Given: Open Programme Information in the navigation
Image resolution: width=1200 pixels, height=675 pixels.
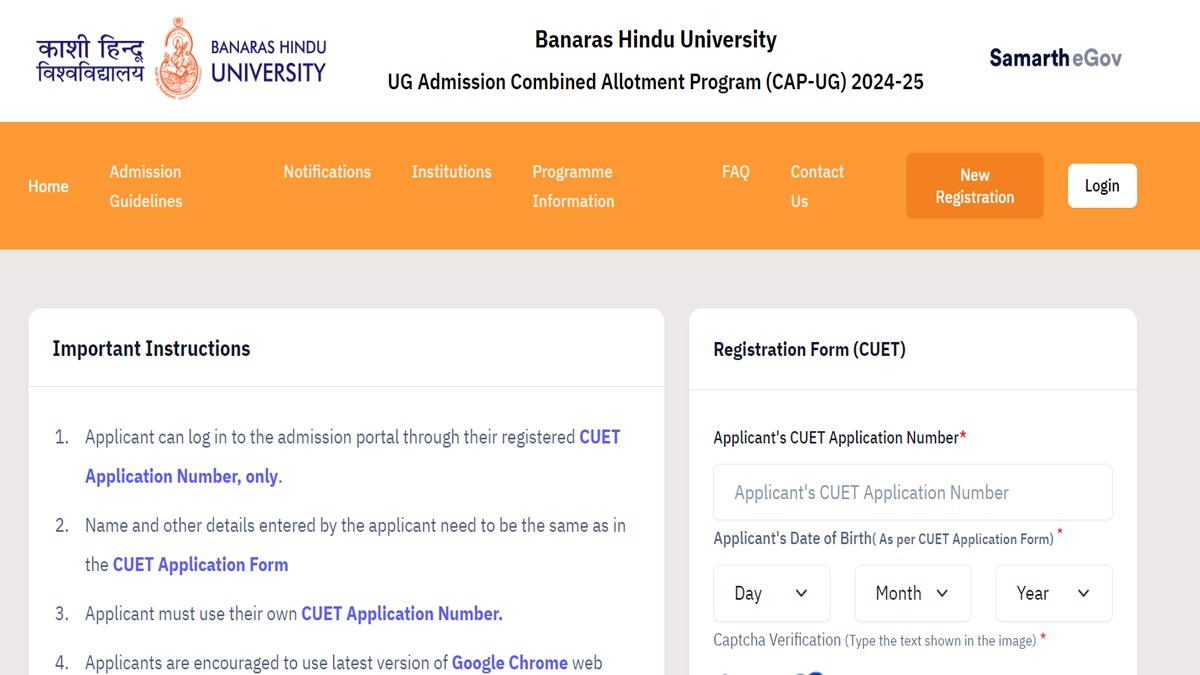Looking at the screenshot, I should coord(573,186).
